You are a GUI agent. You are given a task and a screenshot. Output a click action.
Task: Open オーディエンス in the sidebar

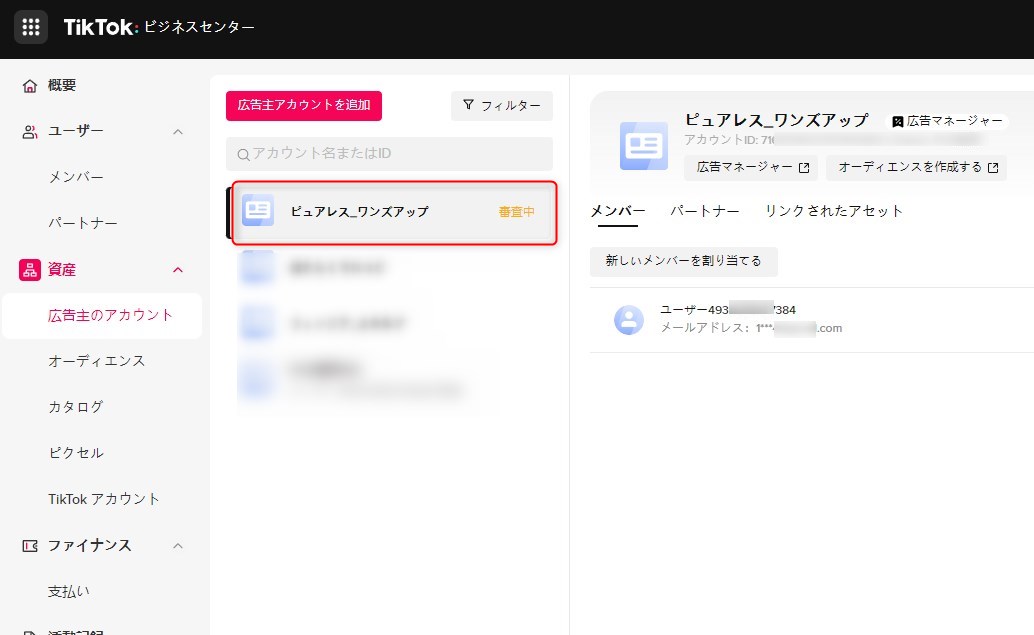97,361
